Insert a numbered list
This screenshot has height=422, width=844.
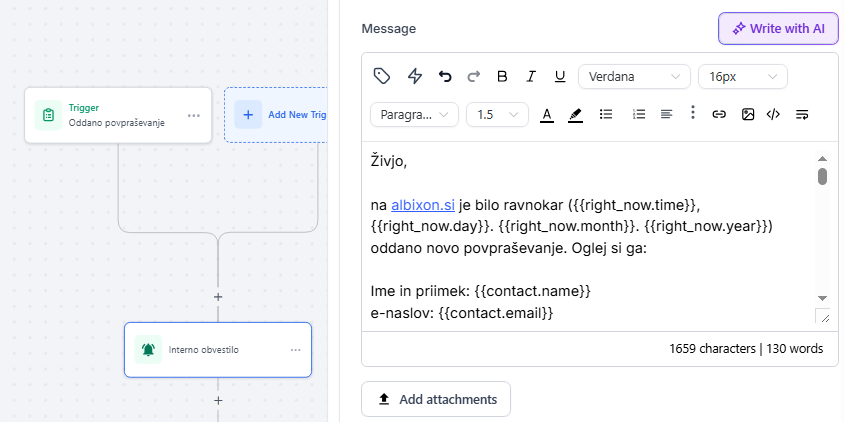(x=639, y=114)
